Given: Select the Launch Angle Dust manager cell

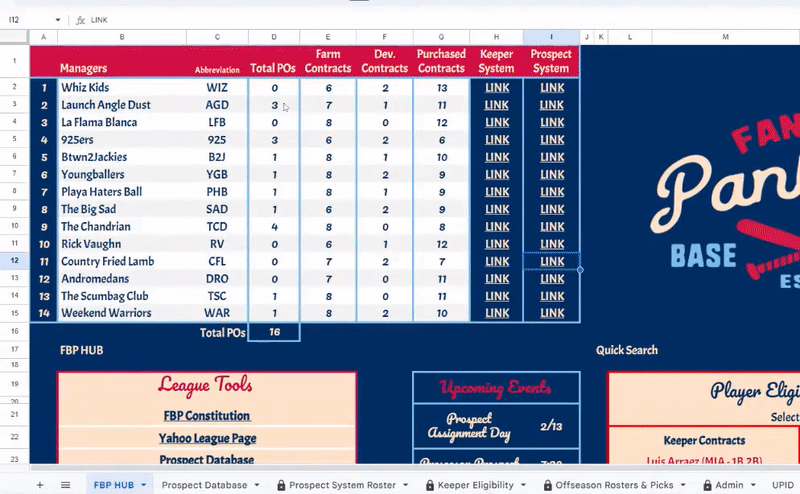Looking at the screenshot, I should click(122, 105).
